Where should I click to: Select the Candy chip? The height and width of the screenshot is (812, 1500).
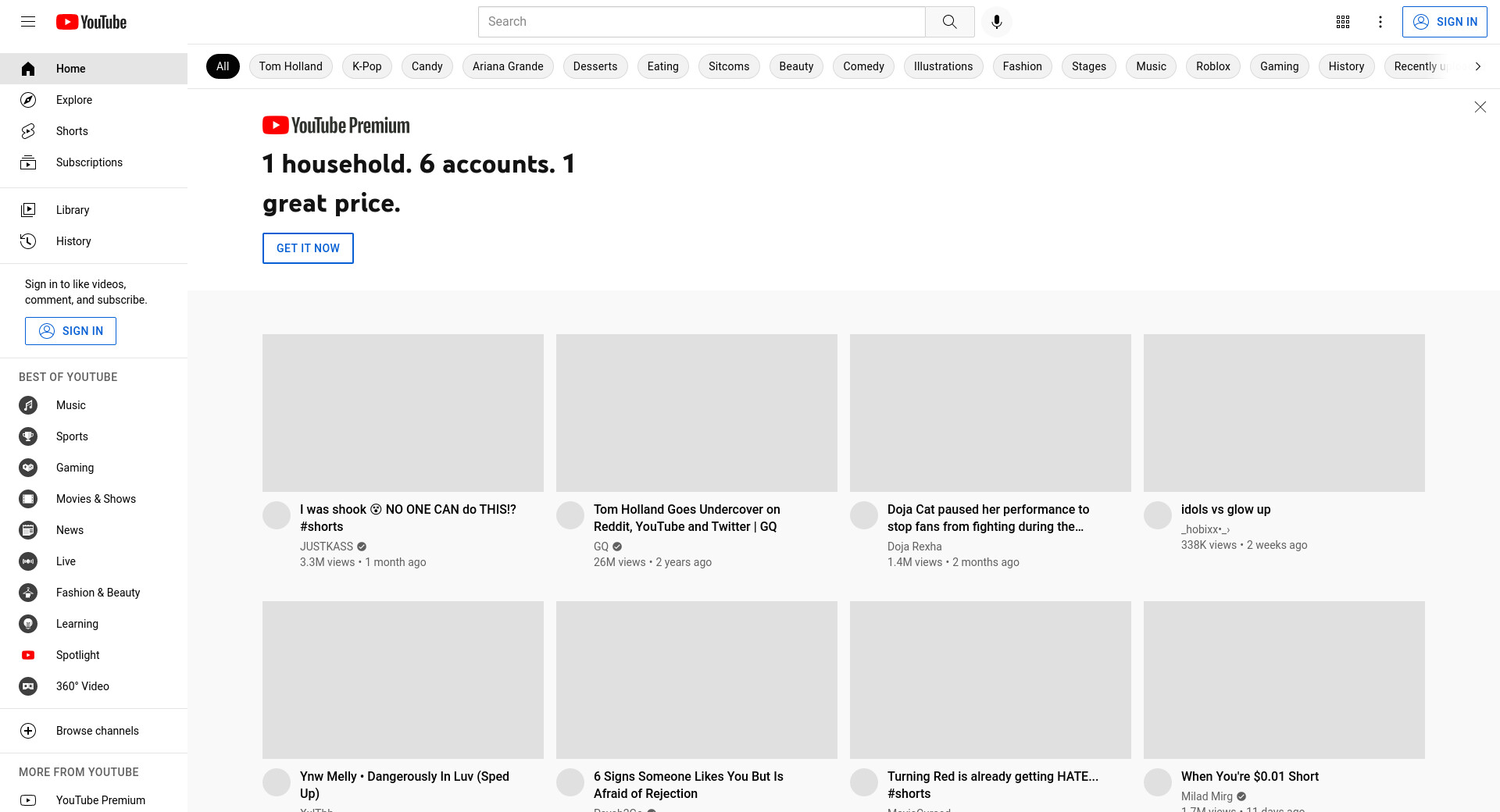(427, 66)
